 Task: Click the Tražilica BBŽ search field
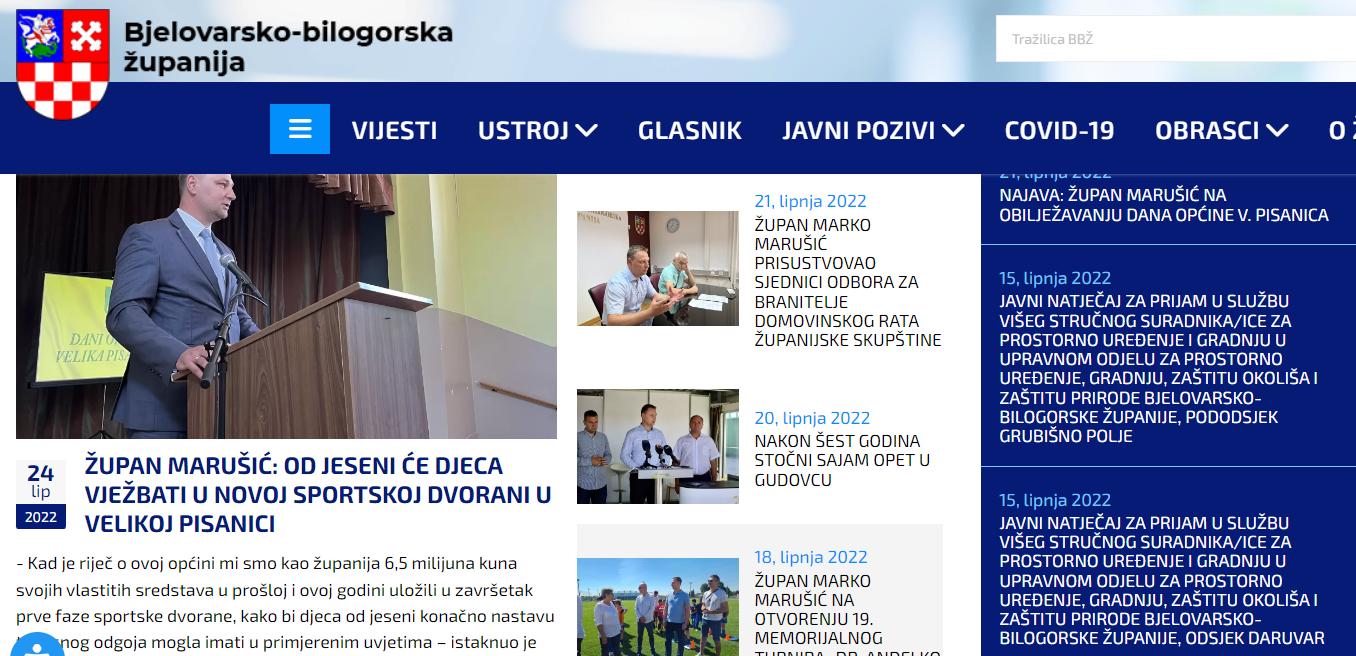(1176, 39)
